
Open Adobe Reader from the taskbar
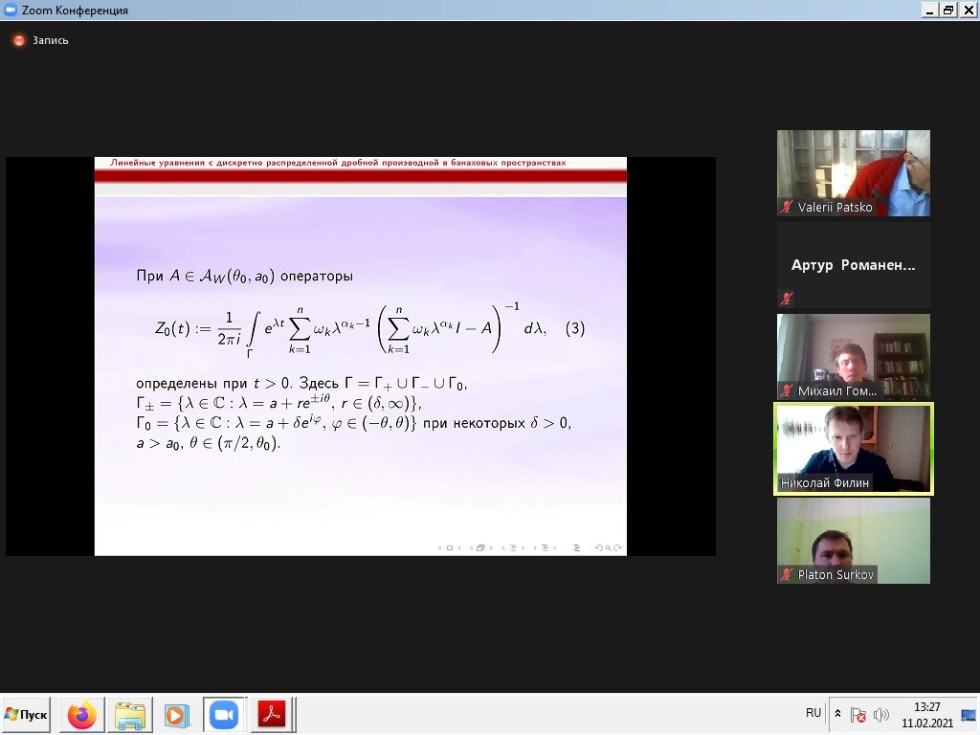271,715
